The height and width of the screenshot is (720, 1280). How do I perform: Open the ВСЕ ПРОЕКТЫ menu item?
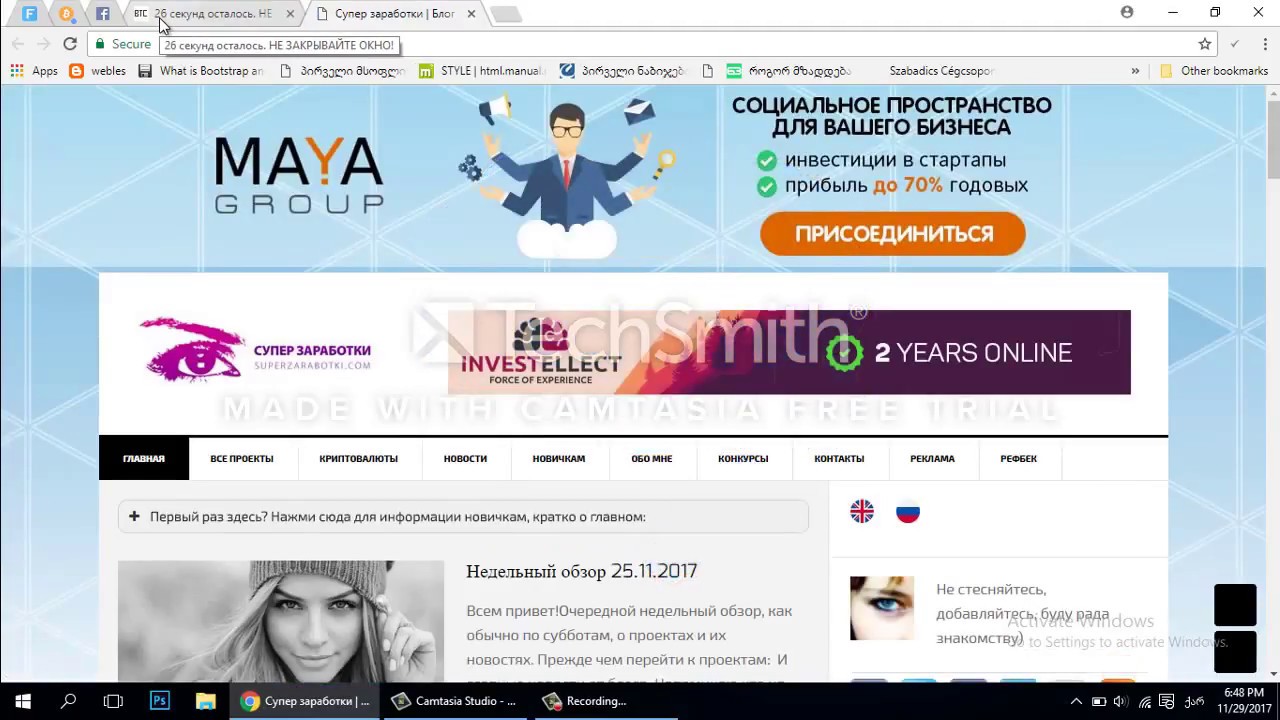(x=242, y=459)
